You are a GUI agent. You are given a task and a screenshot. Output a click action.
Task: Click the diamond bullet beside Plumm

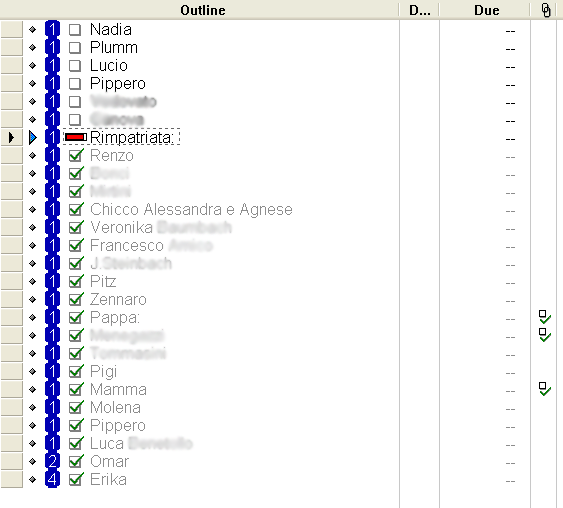(x=33, y=47)
